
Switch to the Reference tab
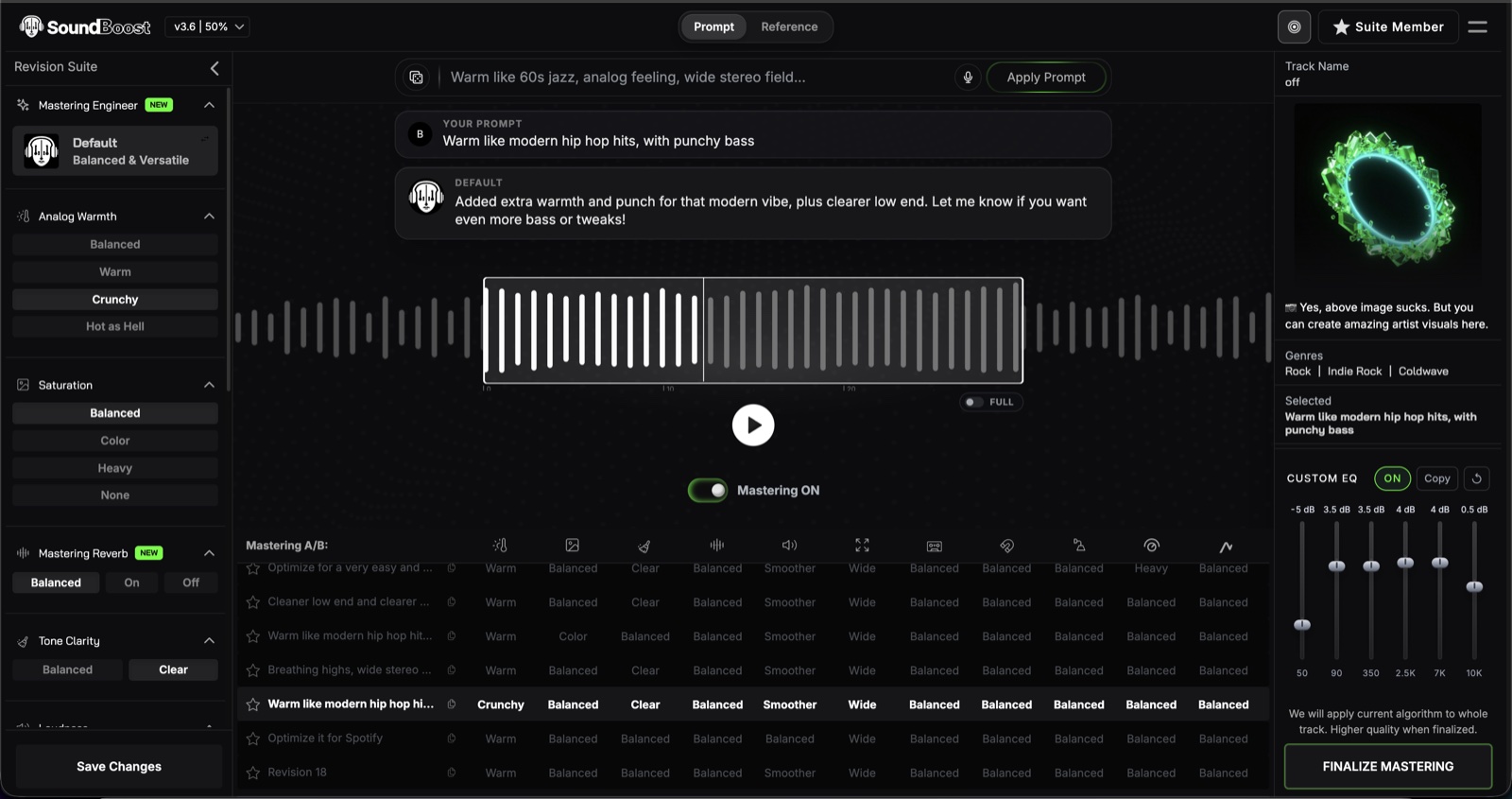pyautogui.click(x=789, y=26)
